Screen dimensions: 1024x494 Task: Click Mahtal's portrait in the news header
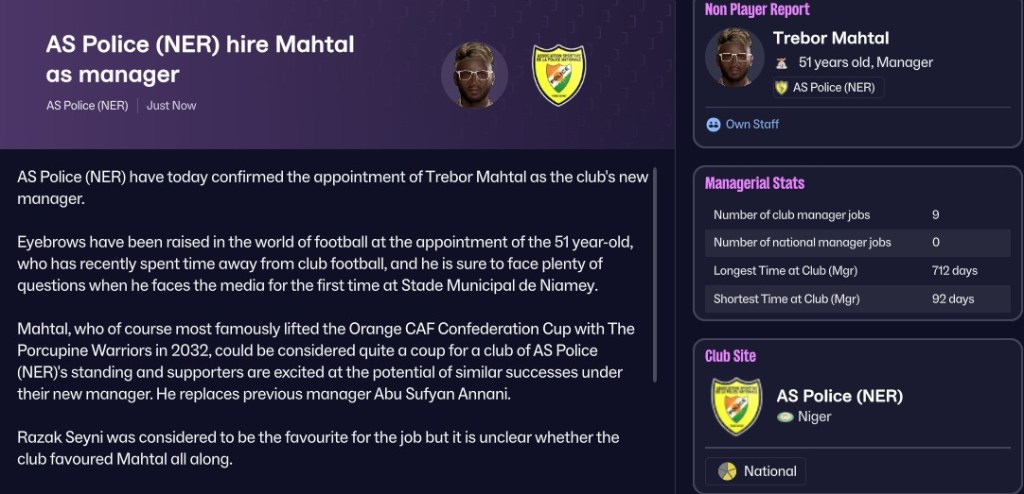coord(475,74)
